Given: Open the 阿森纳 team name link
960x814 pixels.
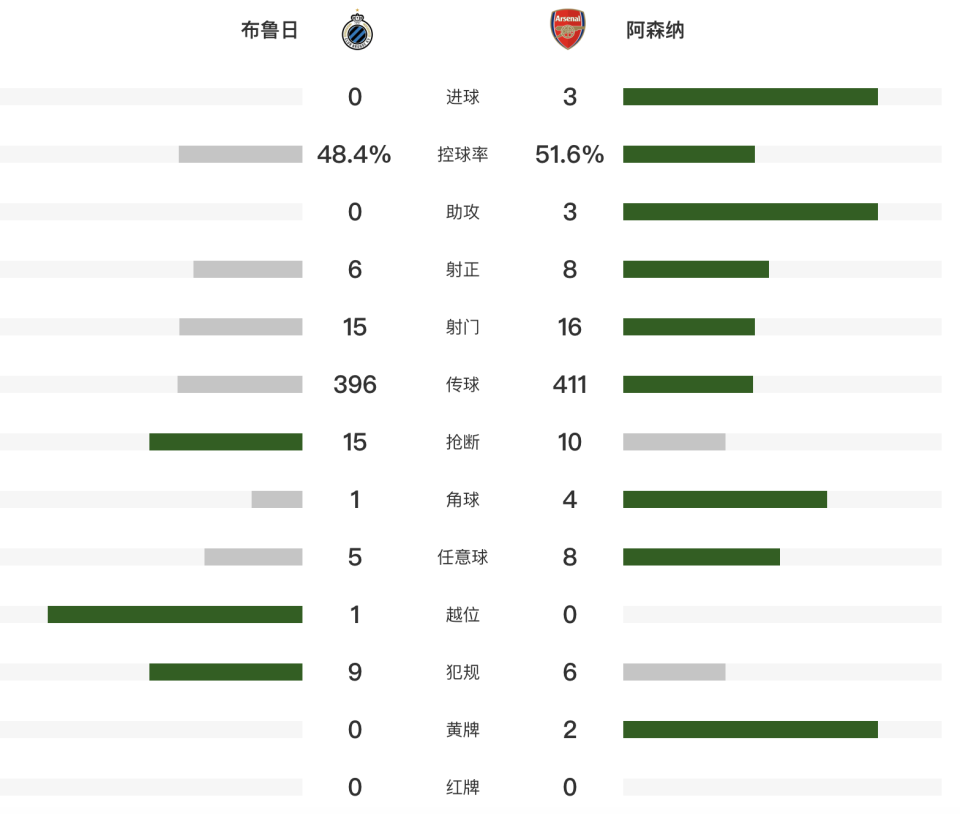Looking at the screenshot, I should coord(655,30).
